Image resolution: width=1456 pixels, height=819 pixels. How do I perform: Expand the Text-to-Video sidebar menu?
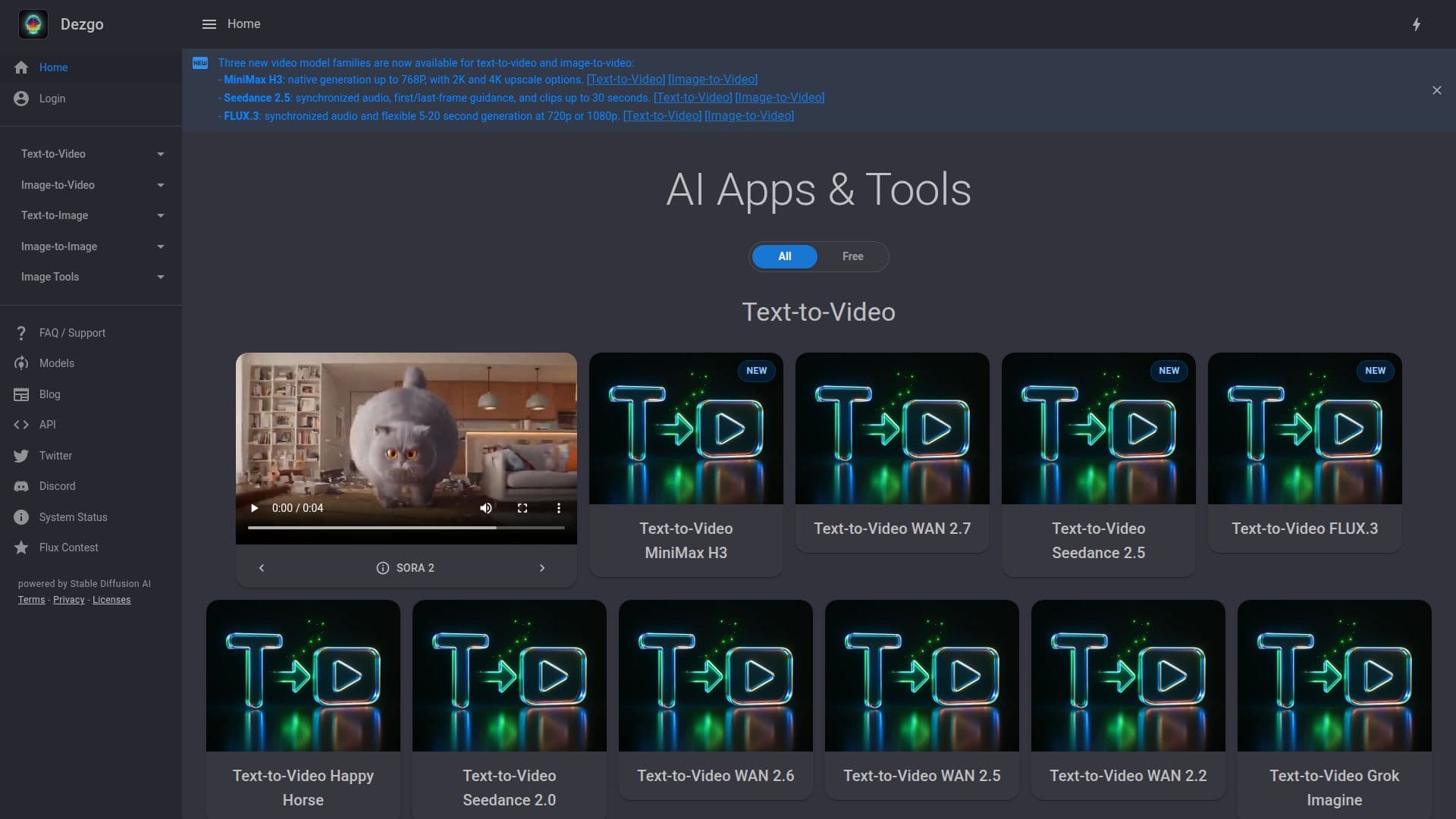tap(91, 154)
